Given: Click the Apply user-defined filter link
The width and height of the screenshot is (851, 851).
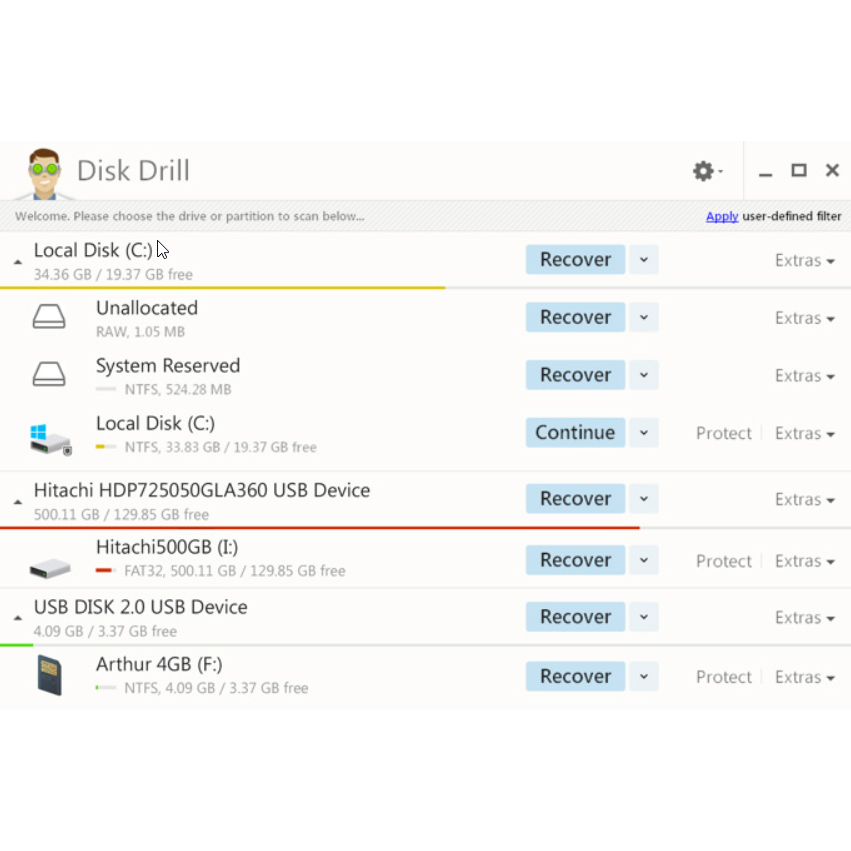Looking at the screenshot, I should pyautogui.click(x=722, y=216).
